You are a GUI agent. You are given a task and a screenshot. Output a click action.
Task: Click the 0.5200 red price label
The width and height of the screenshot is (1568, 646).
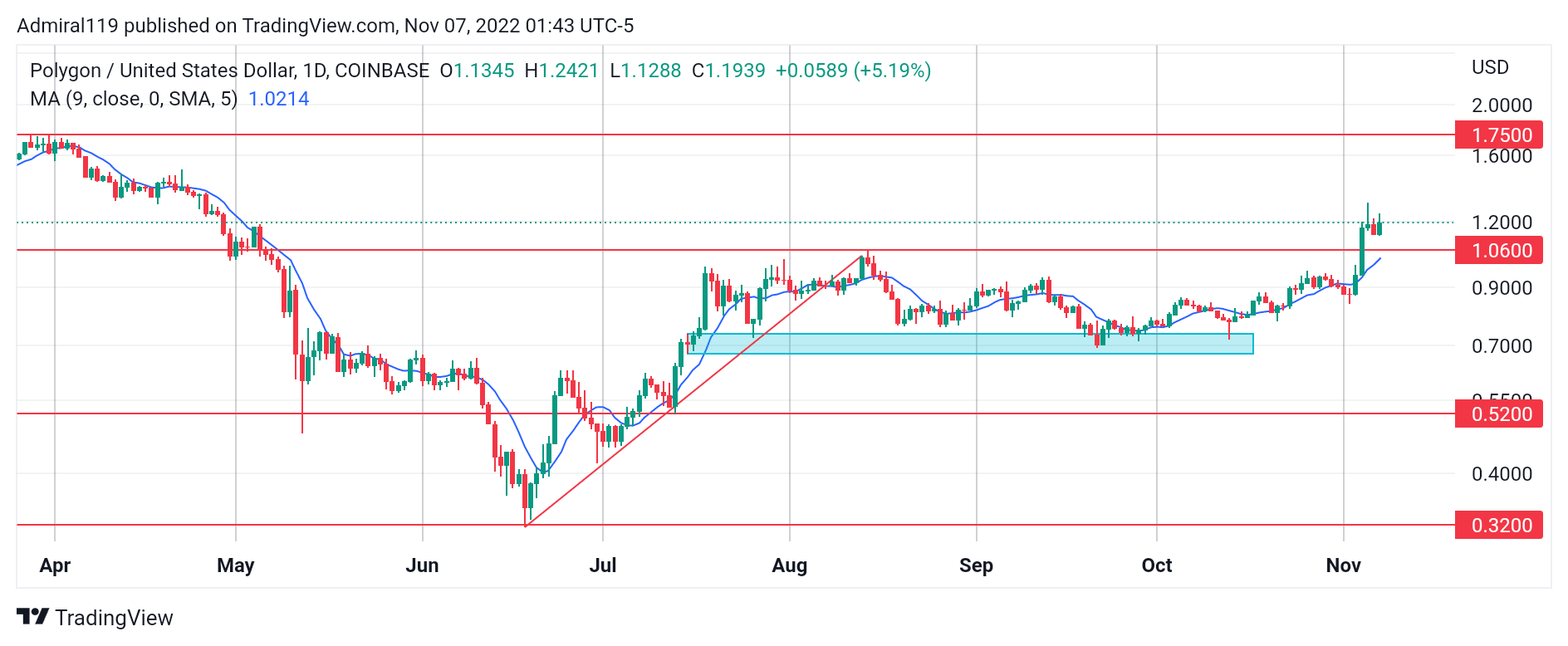pos(1501,414)
